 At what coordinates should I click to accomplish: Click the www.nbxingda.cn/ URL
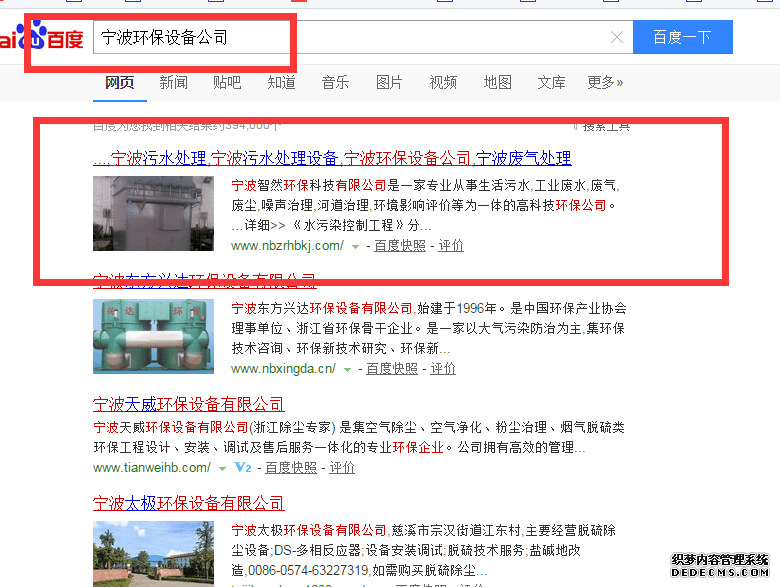pos(283,369)
